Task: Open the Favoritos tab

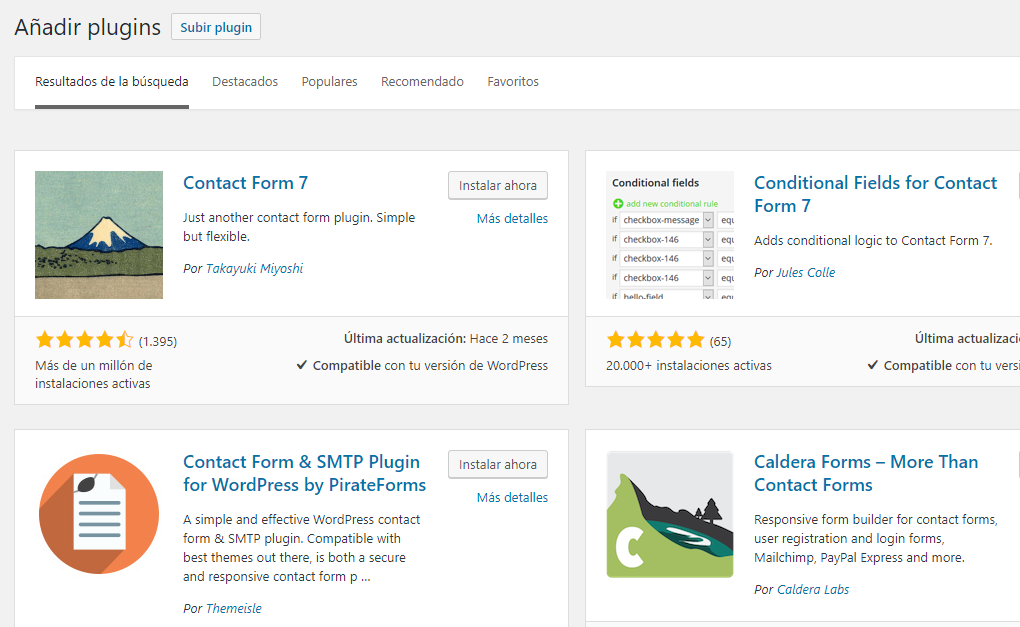Action: pos(513,82)
